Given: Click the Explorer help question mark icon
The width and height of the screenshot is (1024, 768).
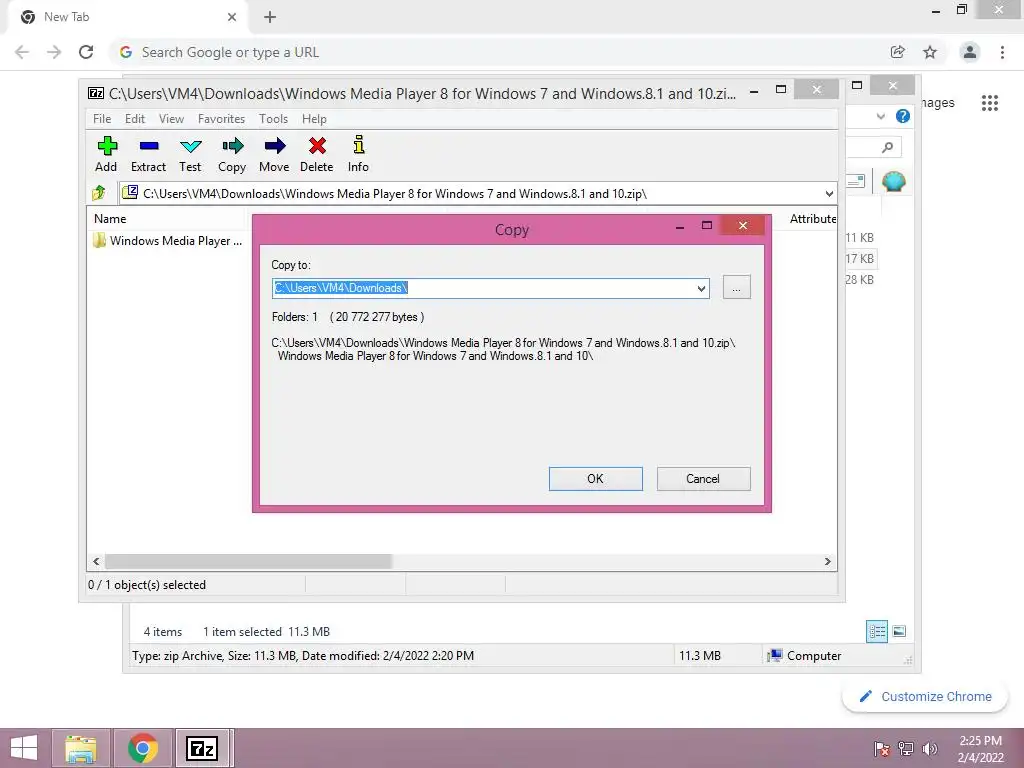Looking at the screenshot, I should (x=903, y=116).
